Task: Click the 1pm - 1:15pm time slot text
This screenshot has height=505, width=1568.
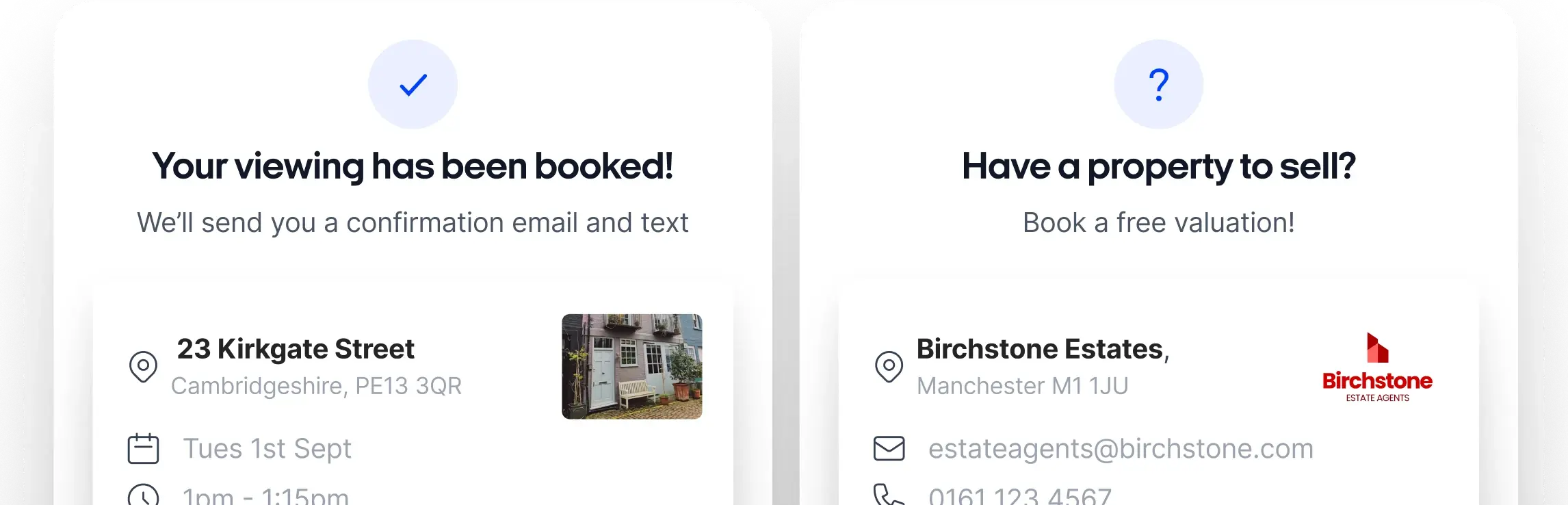Action: click(265, 495)
